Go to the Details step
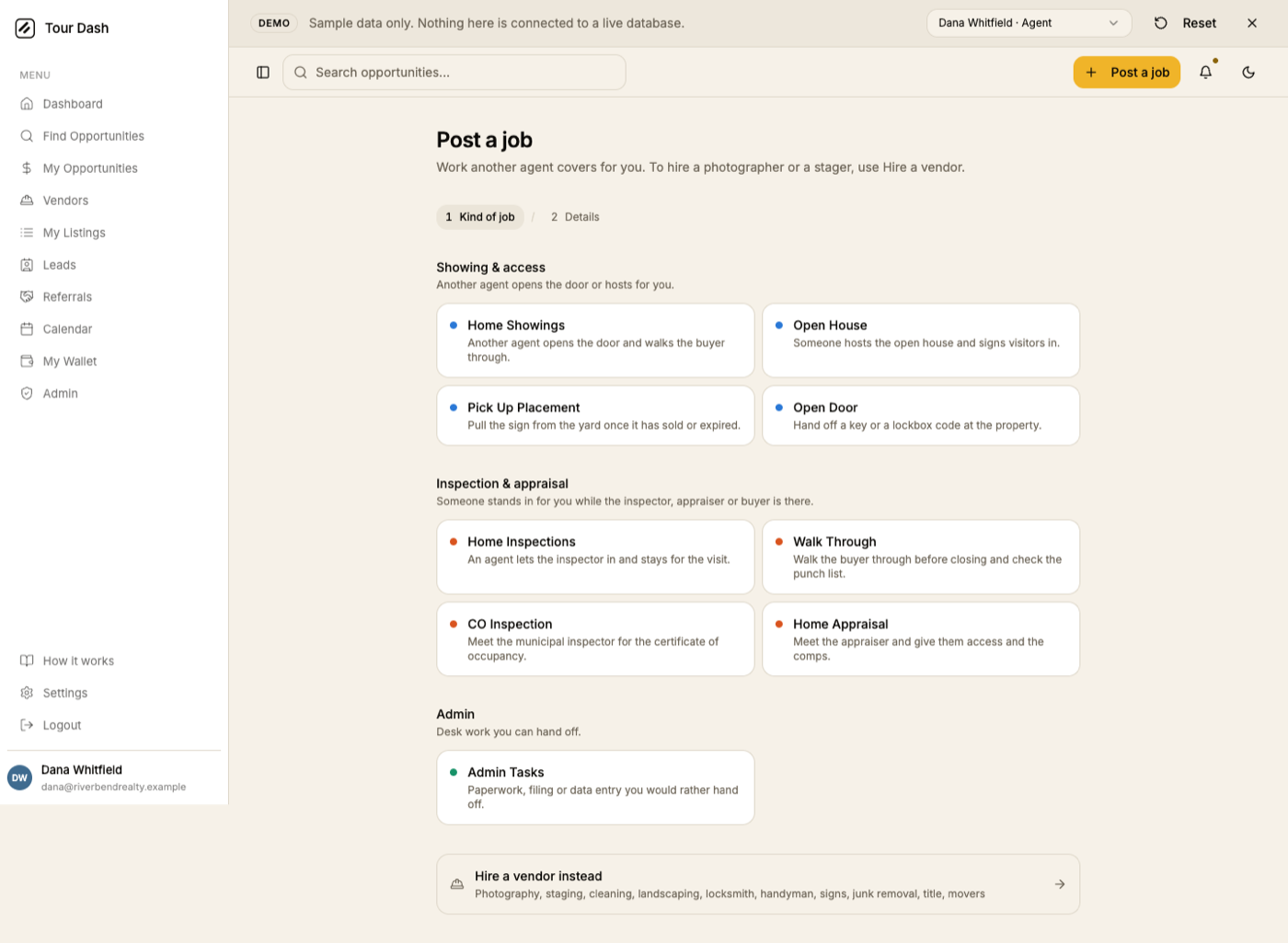The width and height of the screenshot is (1288, 943). [575, 217]
